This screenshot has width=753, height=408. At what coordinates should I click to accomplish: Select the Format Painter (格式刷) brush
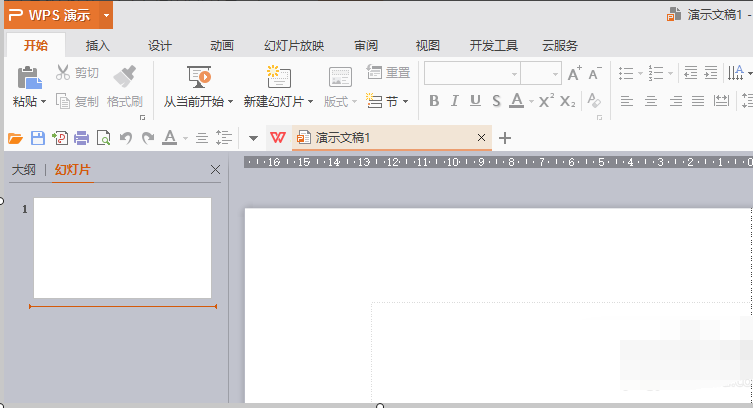coord(125,77)
